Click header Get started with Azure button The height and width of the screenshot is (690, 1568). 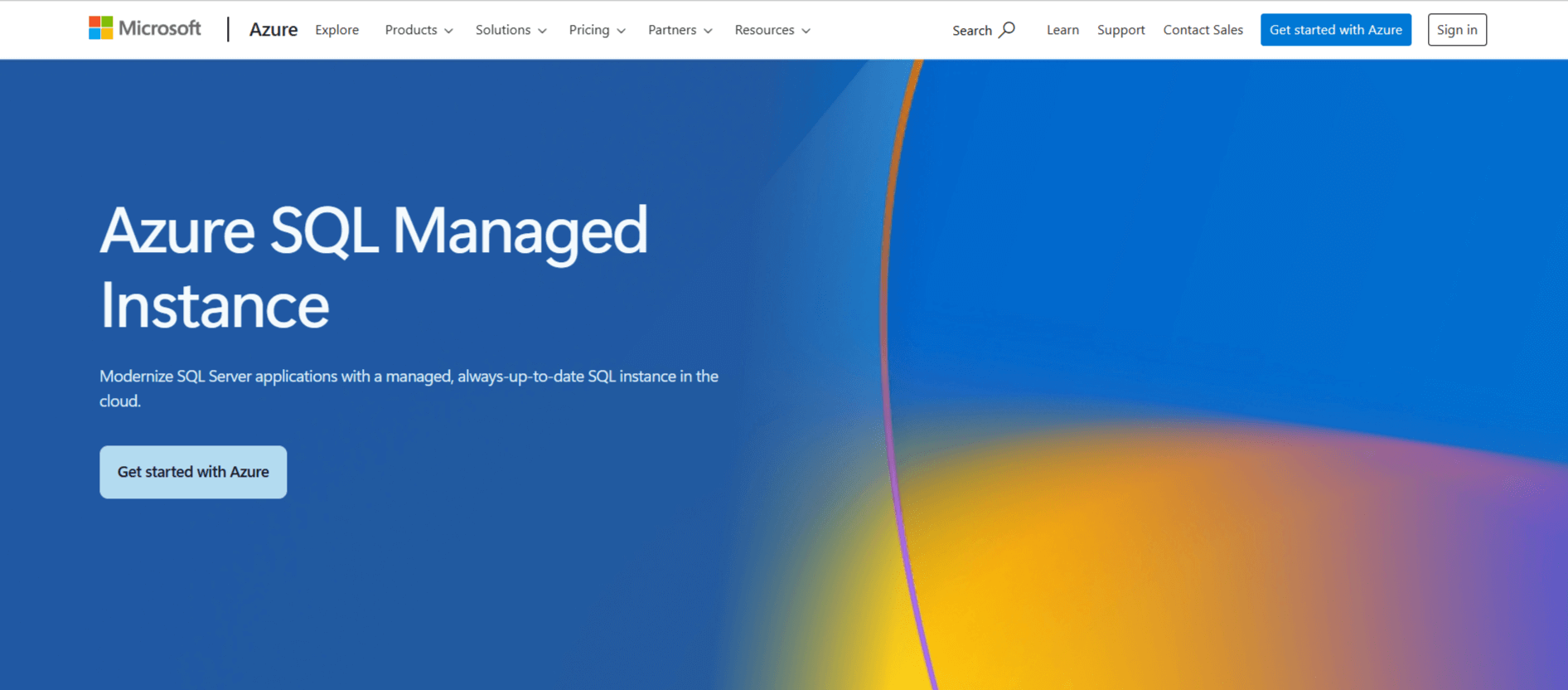[1336, 30]
